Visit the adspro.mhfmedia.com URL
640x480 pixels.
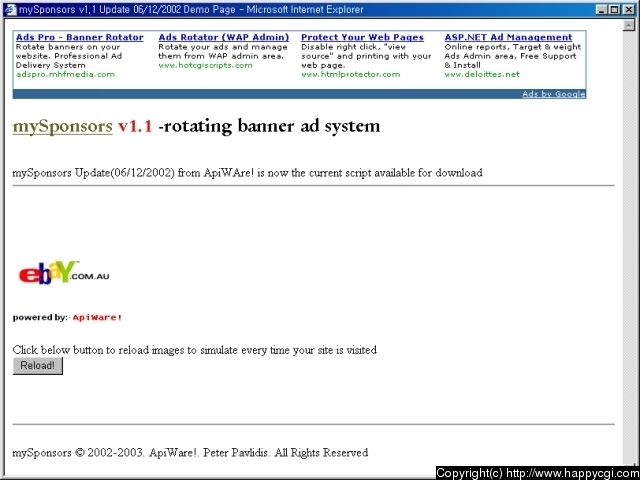65,74
